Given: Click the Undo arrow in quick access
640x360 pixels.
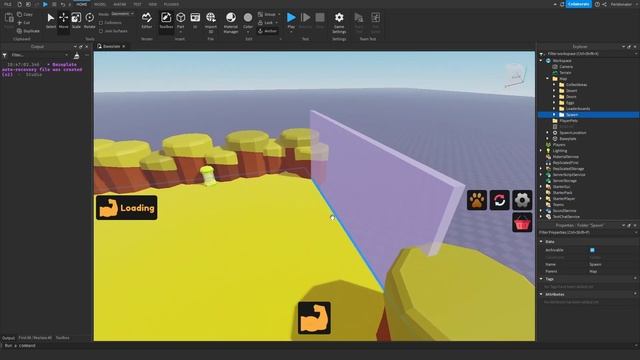Looking at the screenshot, I should (62, 4).
